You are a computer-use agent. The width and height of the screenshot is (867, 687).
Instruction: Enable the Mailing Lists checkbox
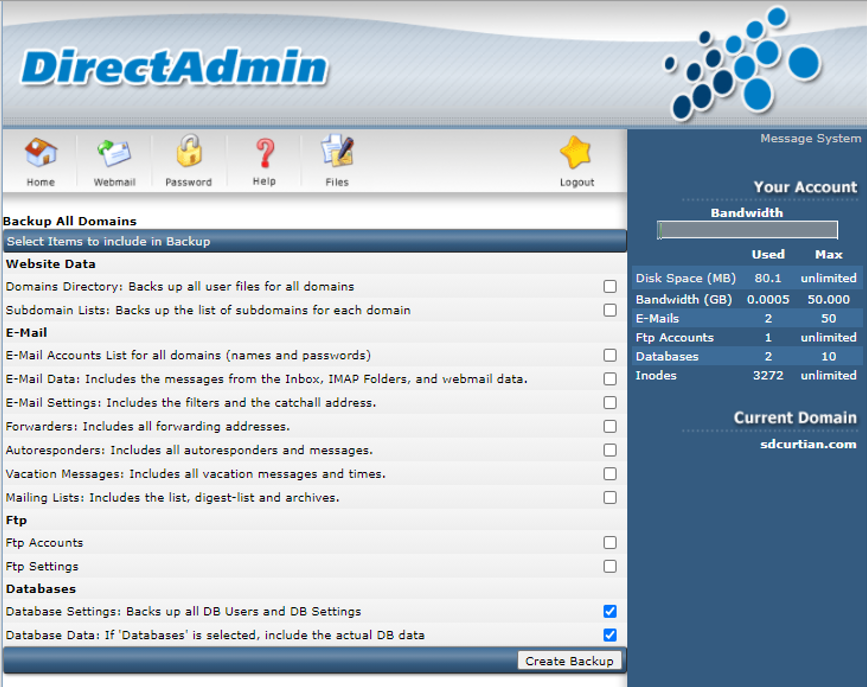point(610,498)
